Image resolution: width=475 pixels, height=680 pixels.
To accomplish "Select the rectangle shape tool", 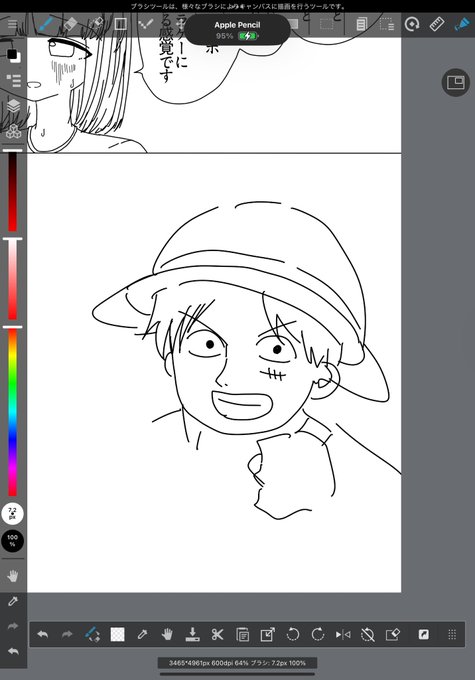I will tap(121, 24).
